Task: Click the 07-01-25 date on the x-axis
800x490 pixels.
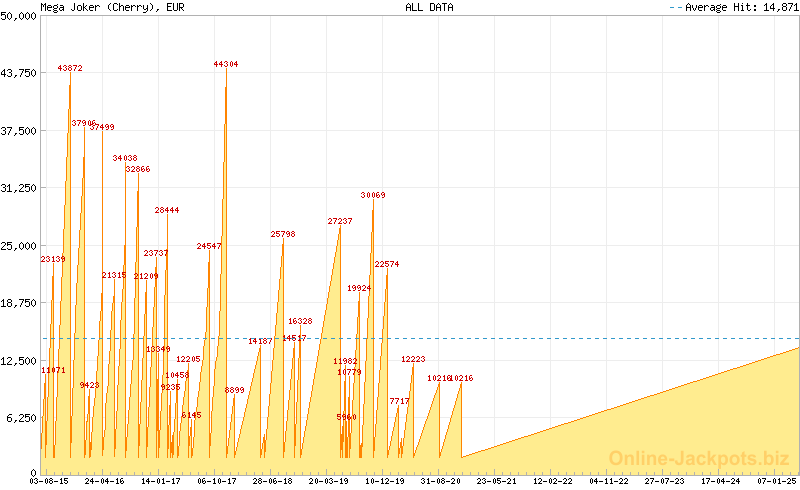Action: pos(777,481)
